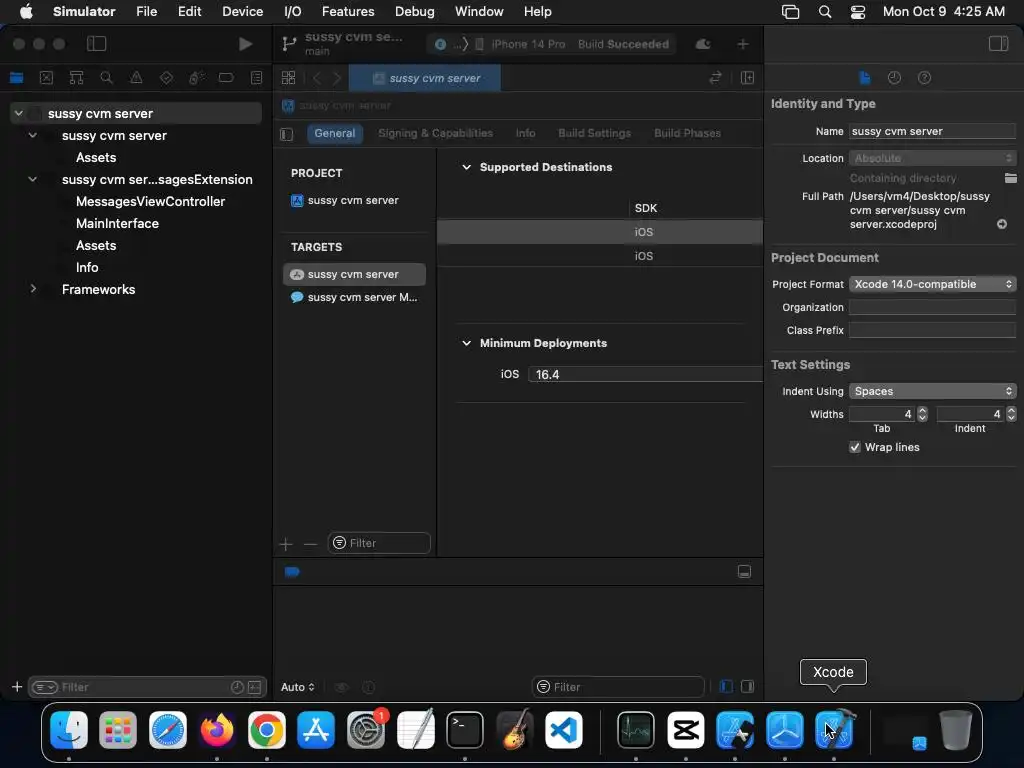Image resolution: width=1024 pixels, height=768 pixels.
Task: Select sussy cvm server M... target
Action: tap(354, 297)
